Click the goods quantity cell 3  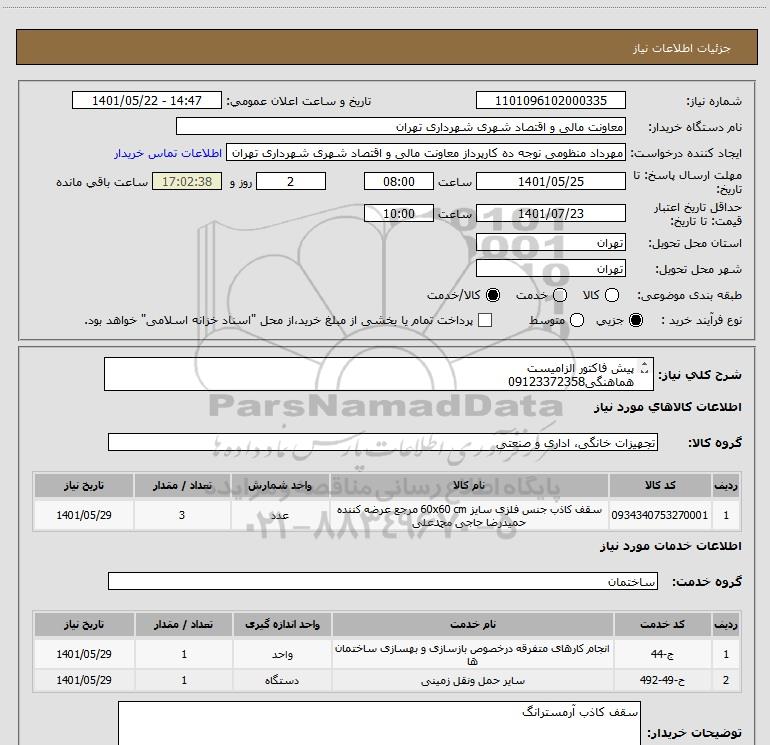point(182,515)
